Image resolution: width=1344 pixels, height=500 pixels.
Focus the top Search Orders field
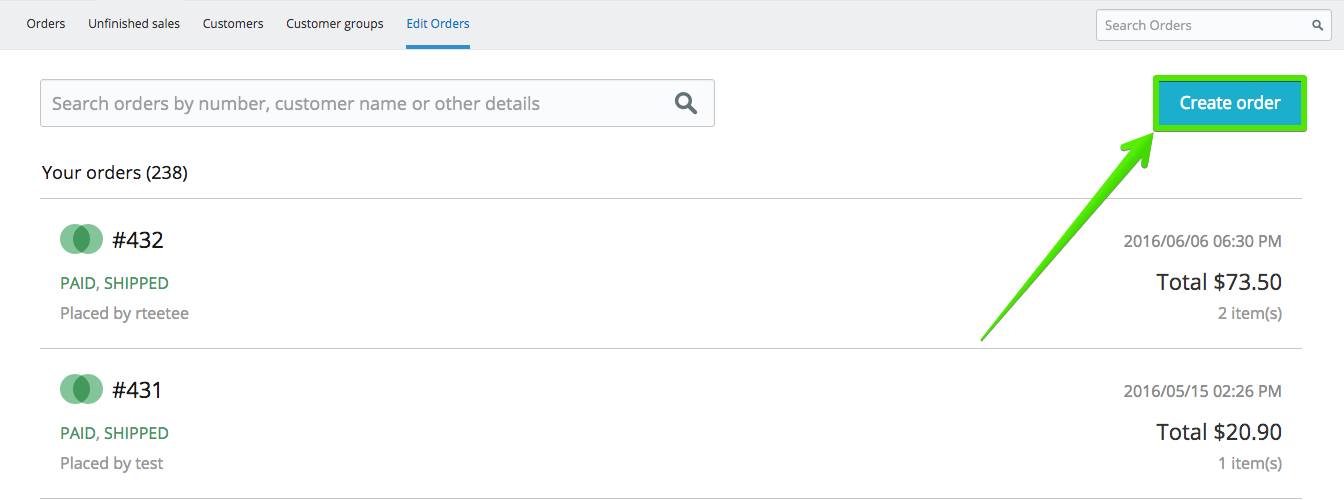(1213, 25)
